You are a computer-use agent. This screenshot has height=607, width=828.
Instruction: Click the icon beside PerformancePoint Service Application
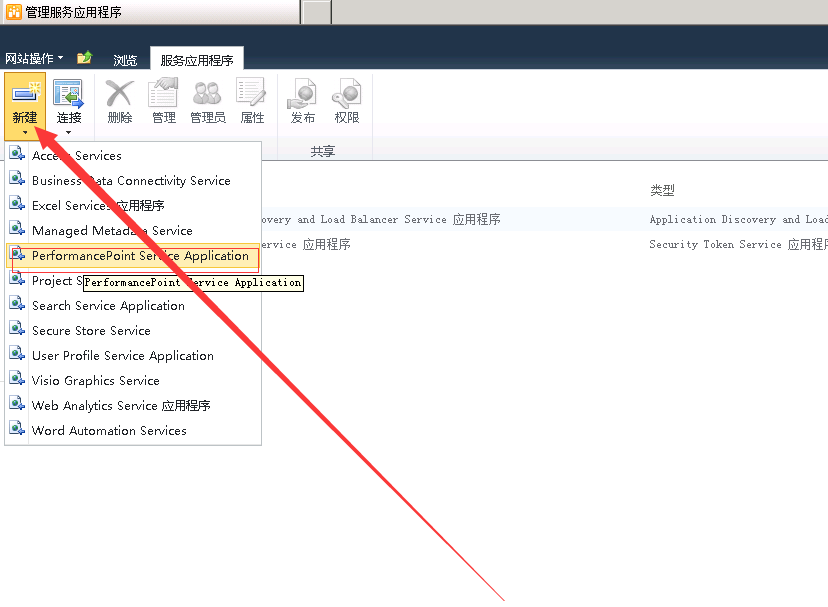tap(17, 254)
